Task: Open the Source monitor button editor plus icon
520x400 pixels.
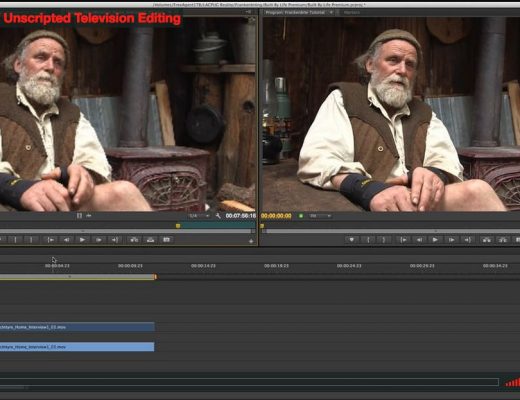Action: [251, 241]
